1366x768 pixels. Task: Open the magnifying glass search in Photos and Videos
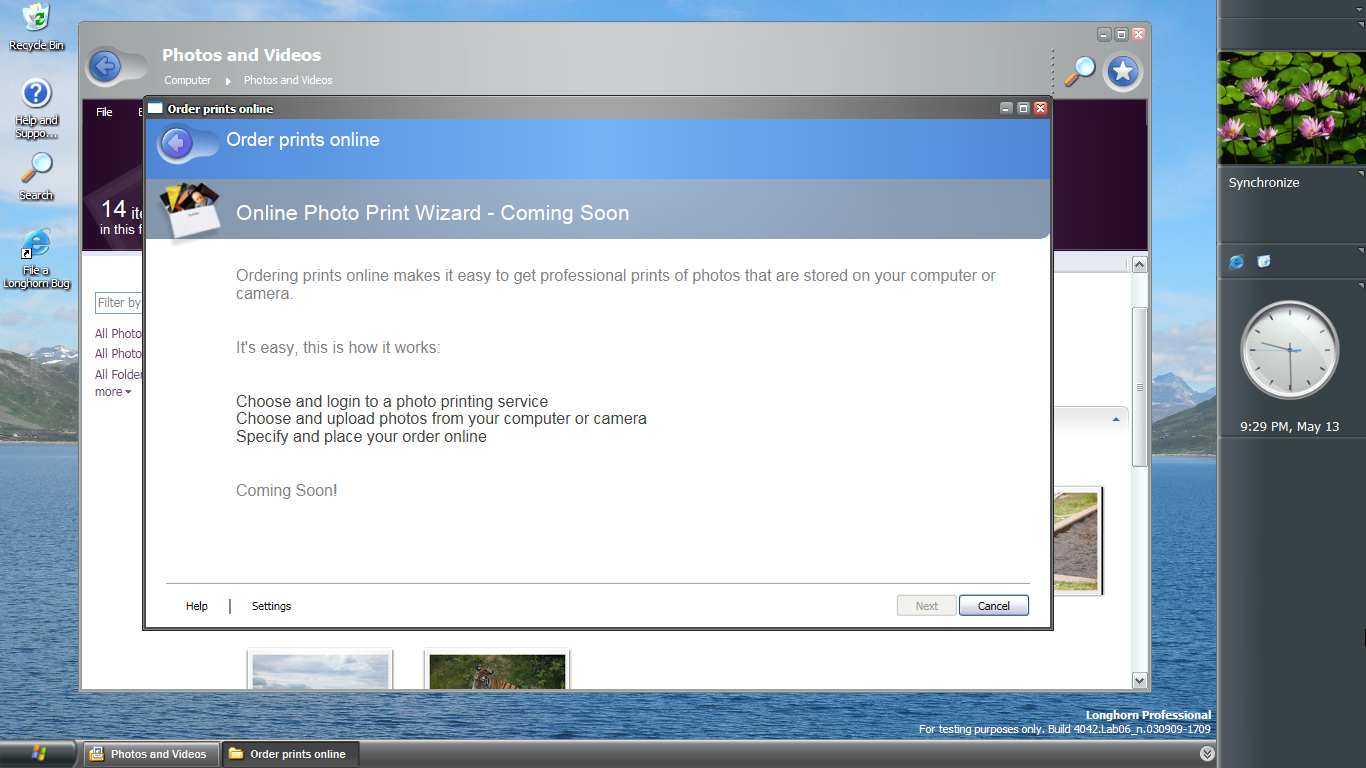pos(1079,71)
